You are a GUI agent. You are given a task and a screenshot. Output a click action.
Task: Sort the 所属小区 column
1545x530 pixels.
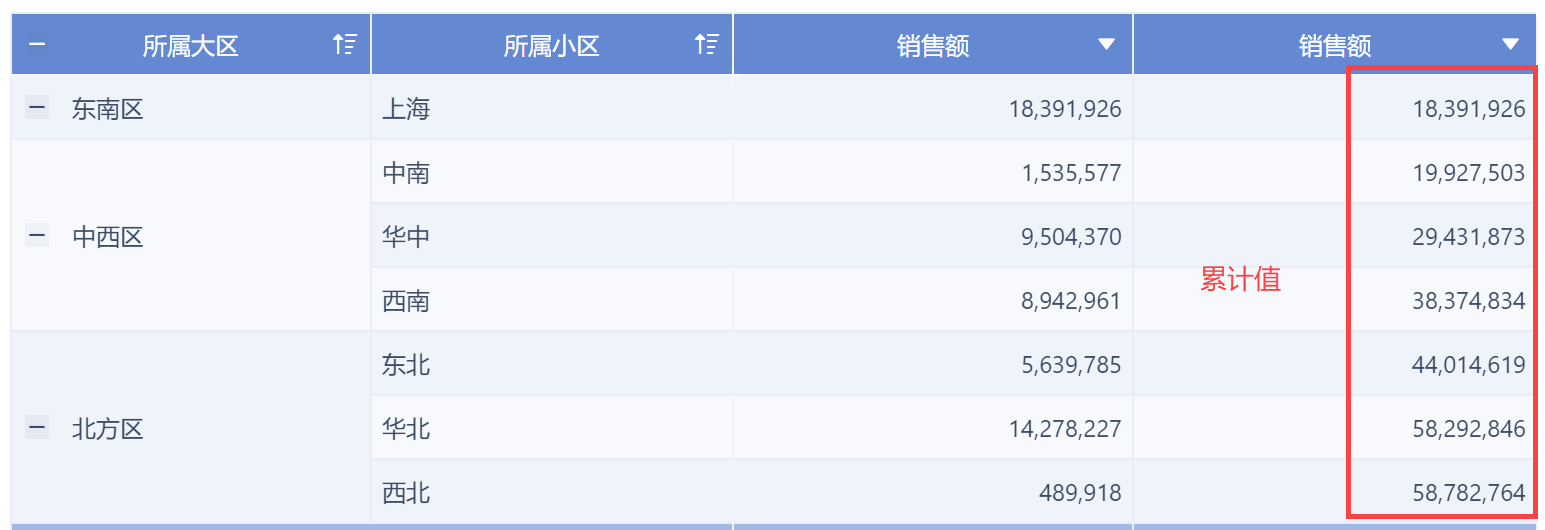click(706, 44)
